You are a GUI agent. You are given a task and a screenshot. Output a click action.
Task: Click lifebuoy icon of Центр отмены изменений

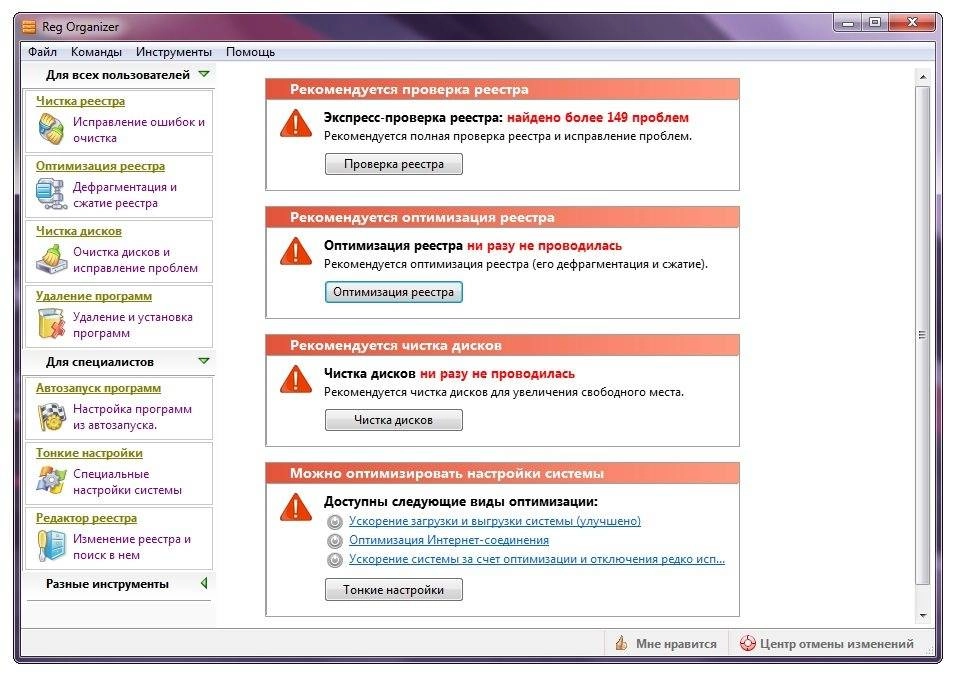click(x=748, y=643)
